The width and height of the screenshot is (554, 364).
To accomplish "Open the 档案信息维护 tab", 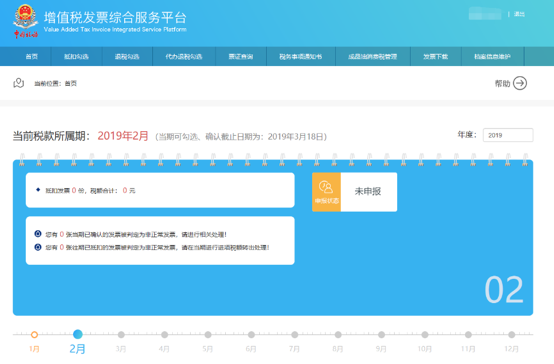I will click(x=493, y=57).
